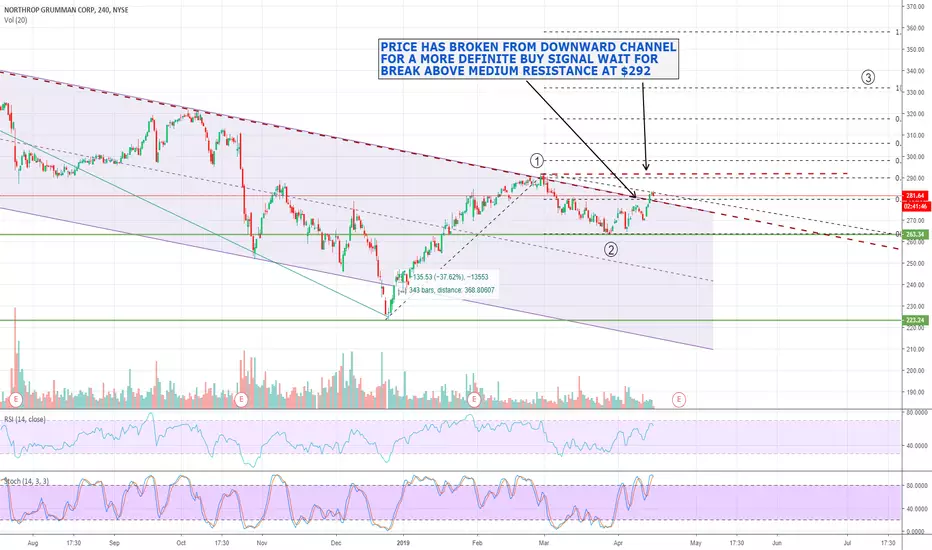The height and width of the screenshot is (550, 932).
Task: Click the Sep label on time axis
Action: tap(115, 543)
